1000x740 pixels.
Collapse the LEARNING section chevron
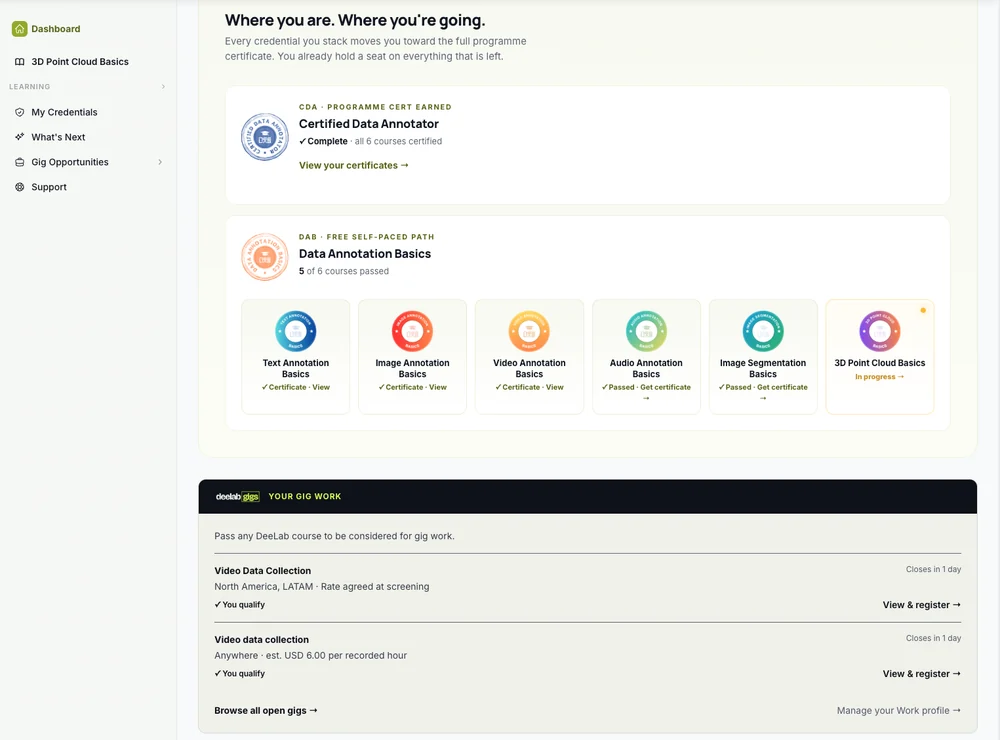163,87
